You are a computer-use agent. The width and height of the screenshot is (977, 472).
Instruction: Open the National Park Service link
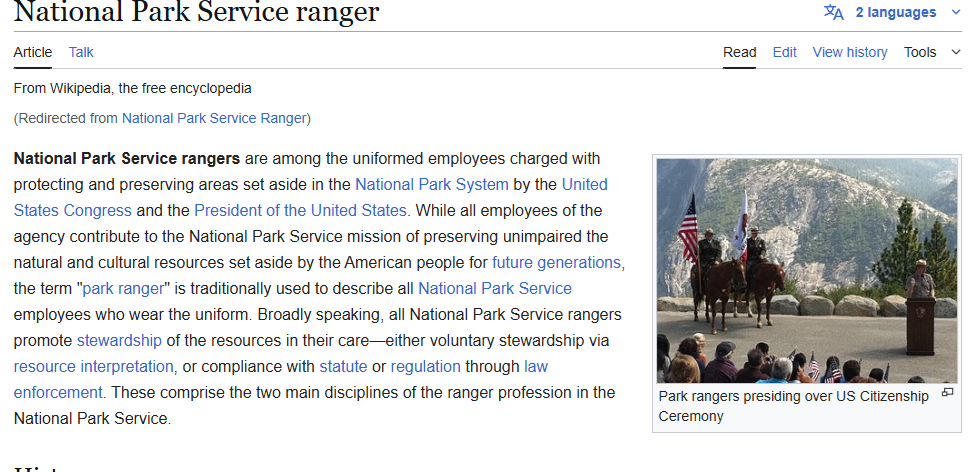495,289
